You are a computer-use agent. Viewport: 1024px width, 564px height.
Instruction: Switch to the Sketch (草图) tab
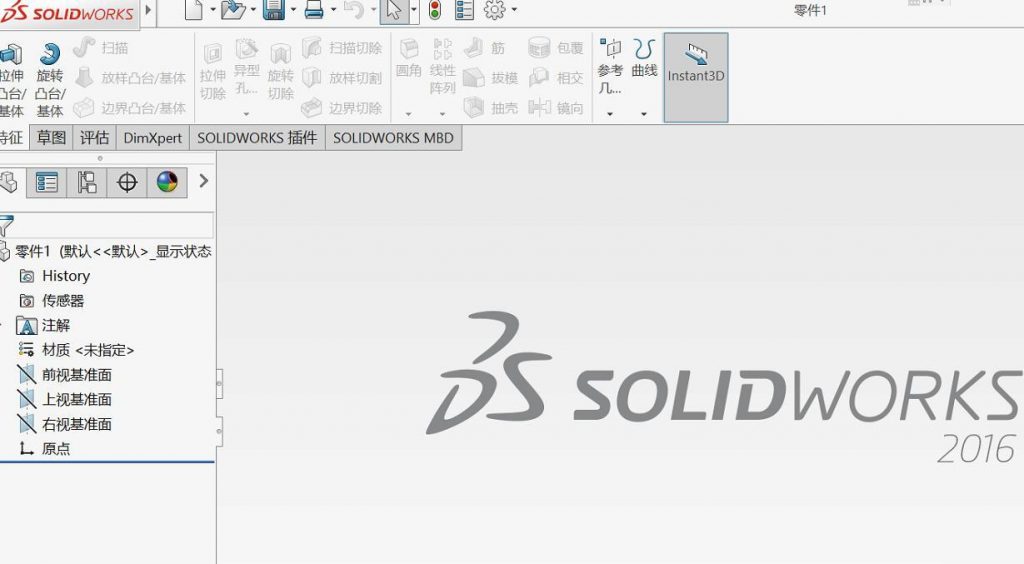coord(52,138)
